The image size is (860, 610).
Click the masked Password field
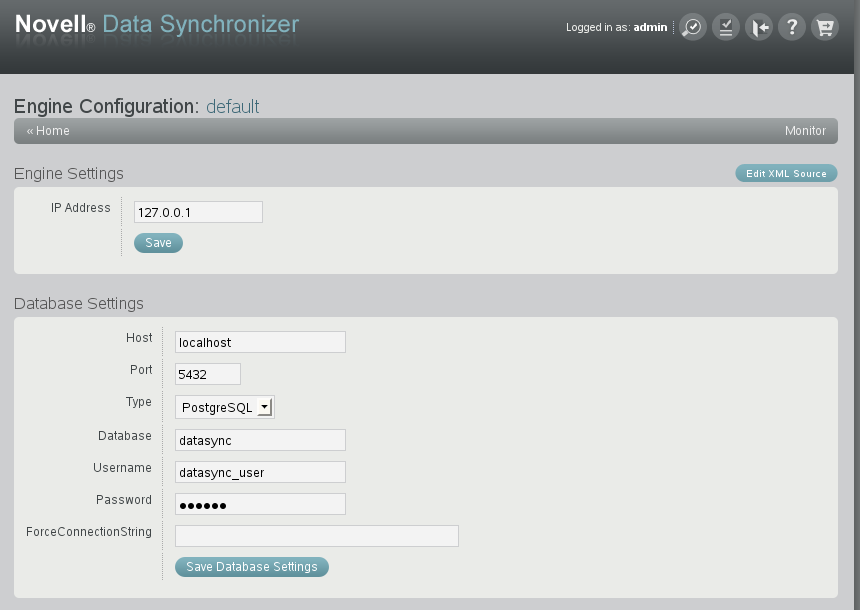(260, 503)
